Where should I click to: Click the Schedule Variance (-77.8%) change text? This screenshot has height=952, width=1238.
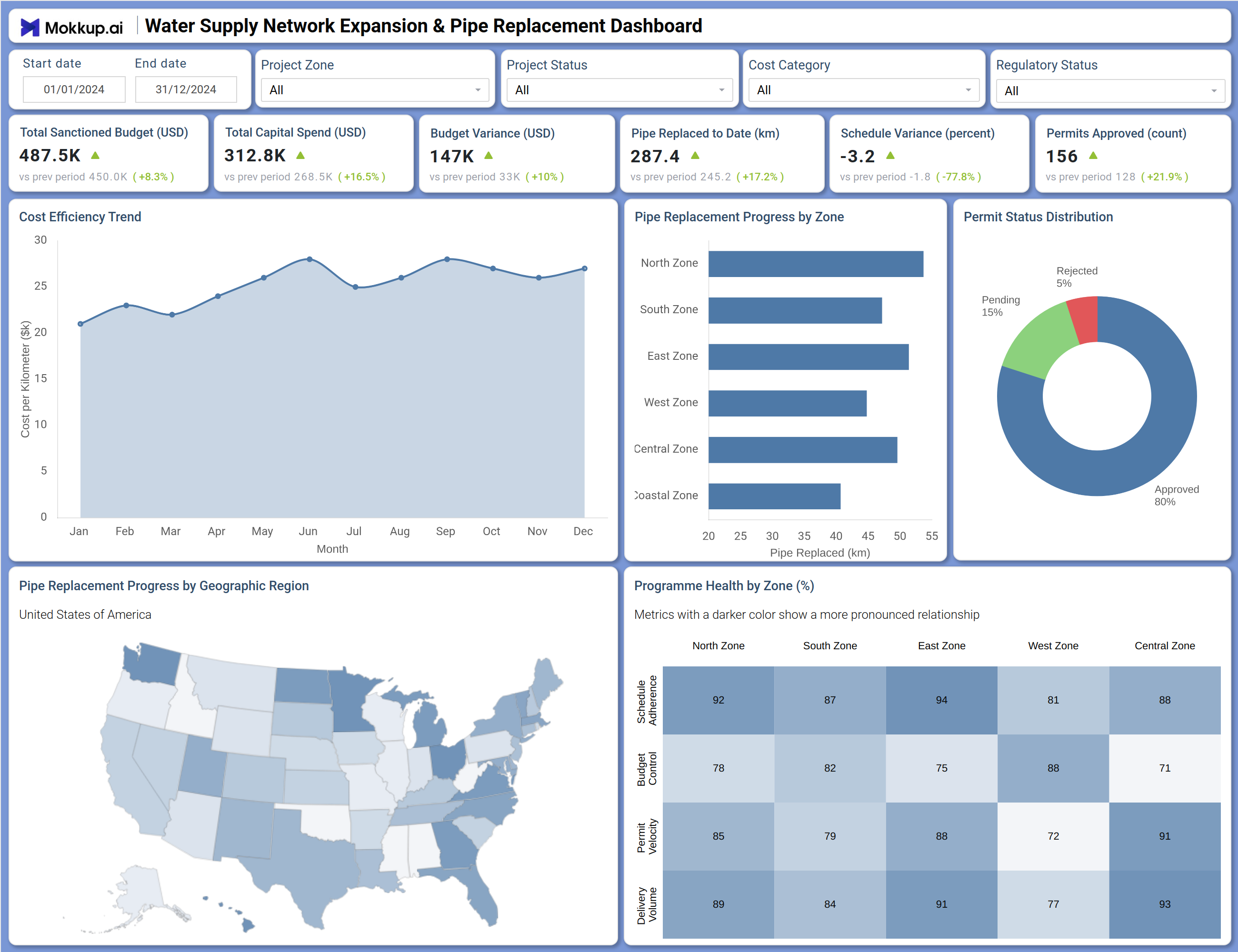(958, 177)
